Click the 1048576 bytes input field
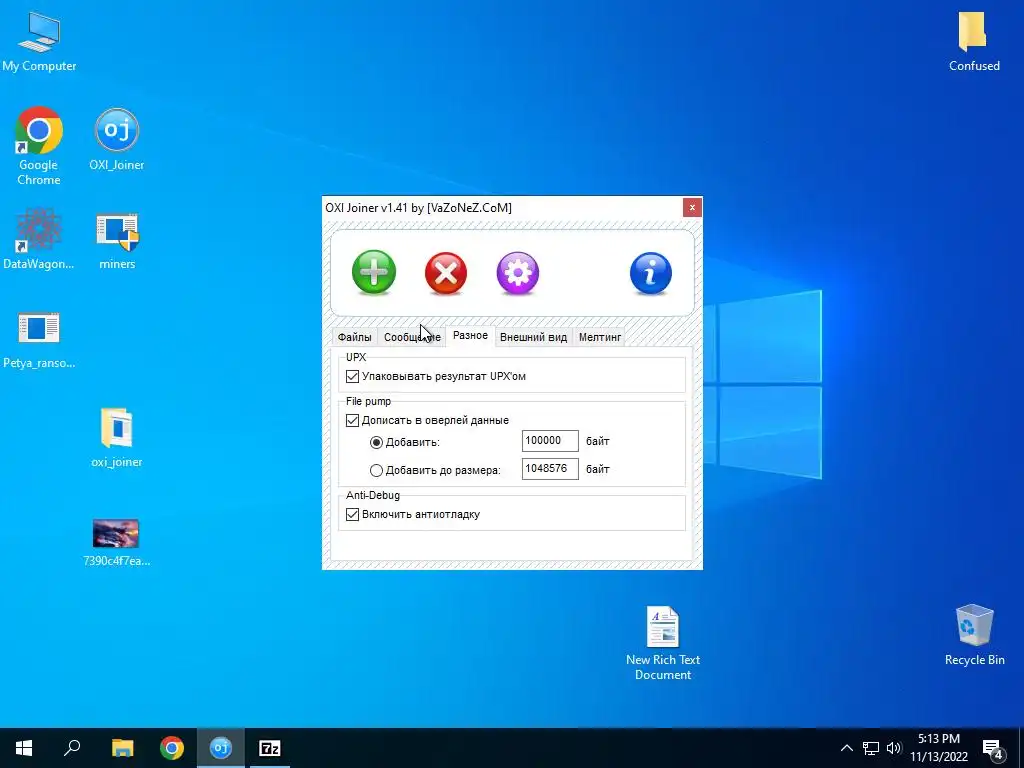The height and width of the screenshot is (768, 1024). coord(550,469)
